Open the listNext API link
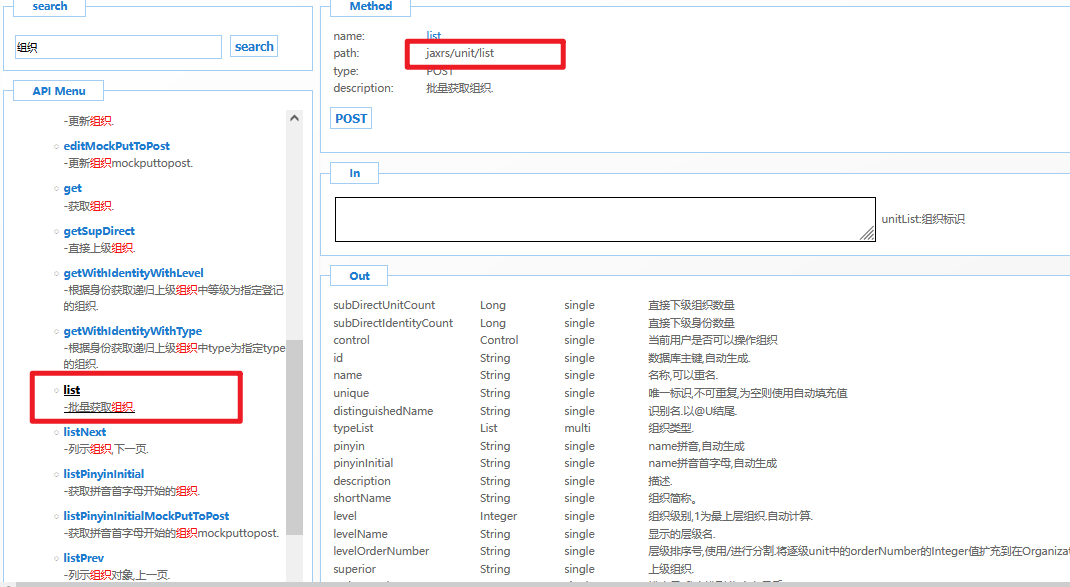The height and width of the screenshot is (587, 1070). [x=85, y=431]
